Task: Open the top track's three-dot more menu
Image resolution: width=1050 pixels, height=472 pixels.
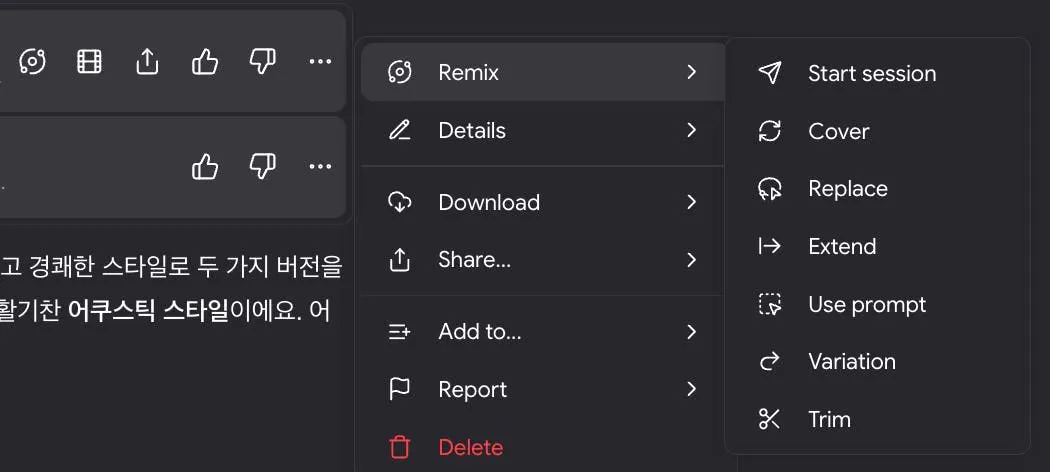Action: 320,62
